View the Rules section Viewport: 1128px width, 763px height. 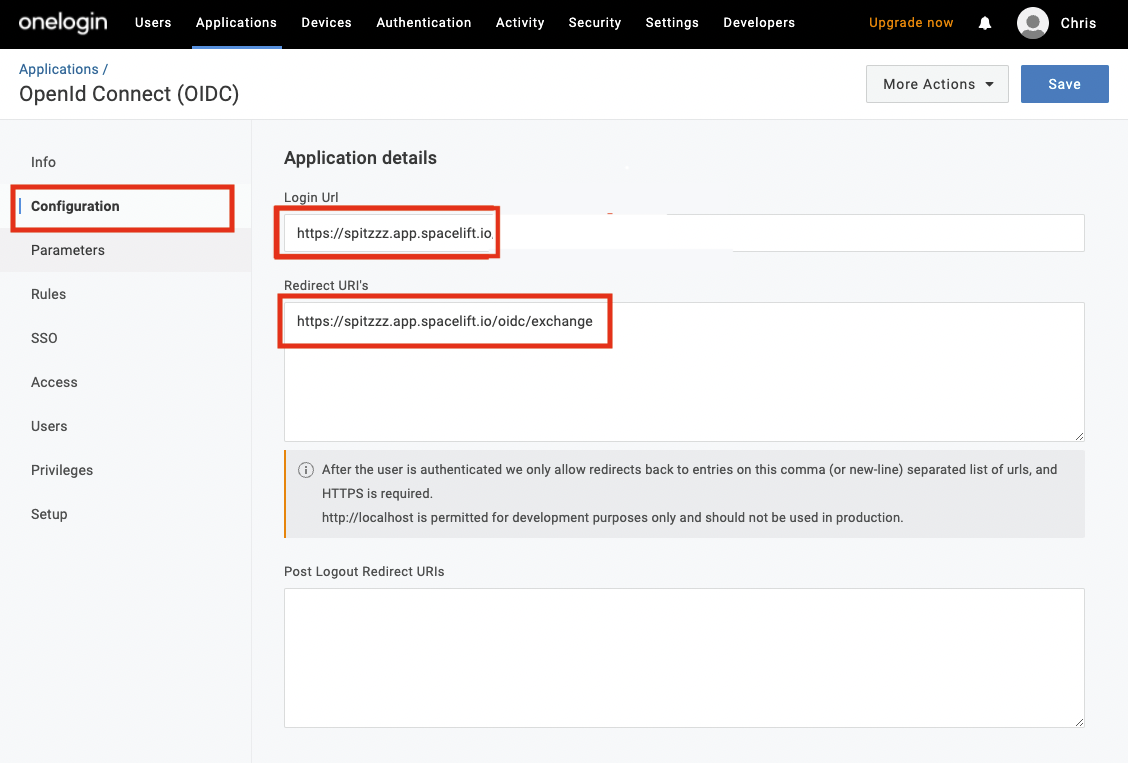(x=48, y=294)
